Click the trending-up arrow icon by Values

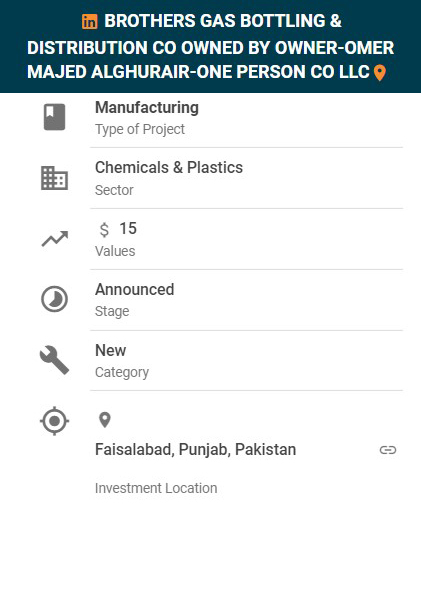(x=55, y=238)
